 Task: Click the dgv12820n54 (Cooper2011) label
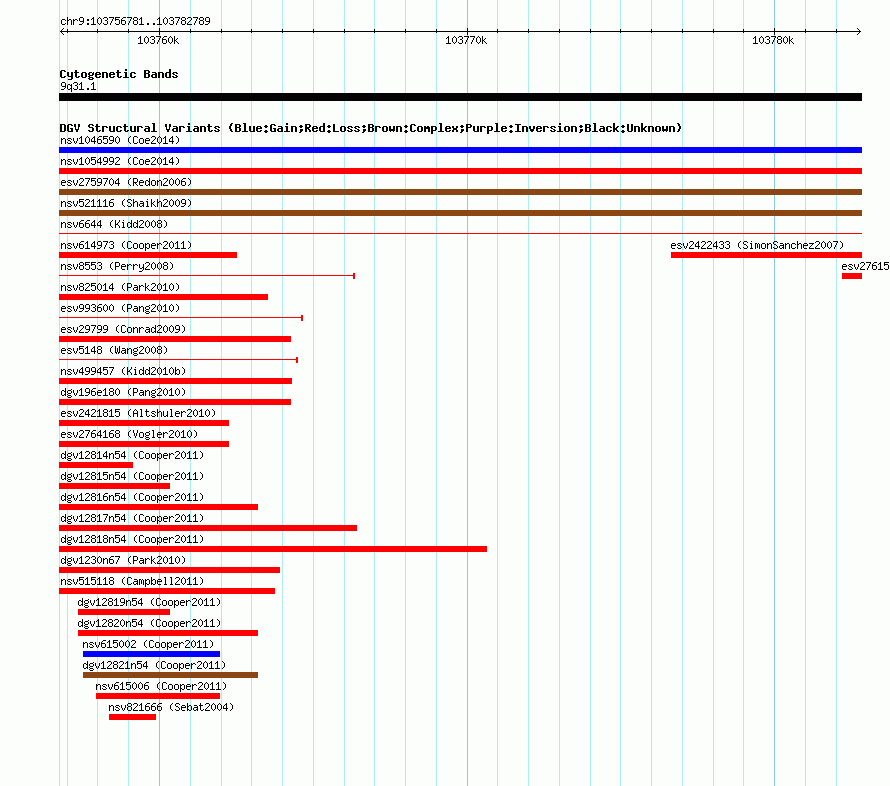pyautogui.click(x=149, y=623)
